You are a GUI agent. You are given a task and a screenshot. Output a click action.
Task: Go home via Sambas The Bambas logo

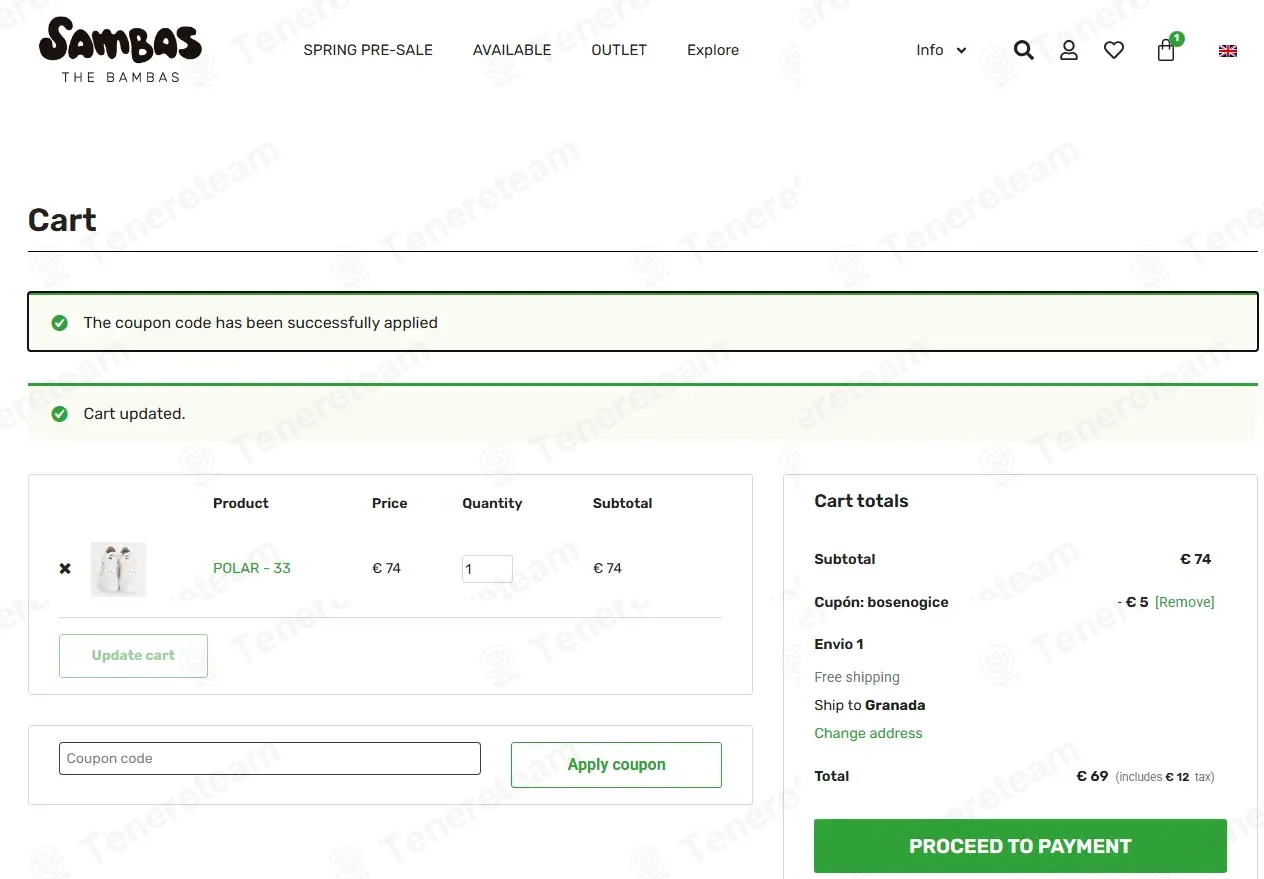[x=120, y=50]
